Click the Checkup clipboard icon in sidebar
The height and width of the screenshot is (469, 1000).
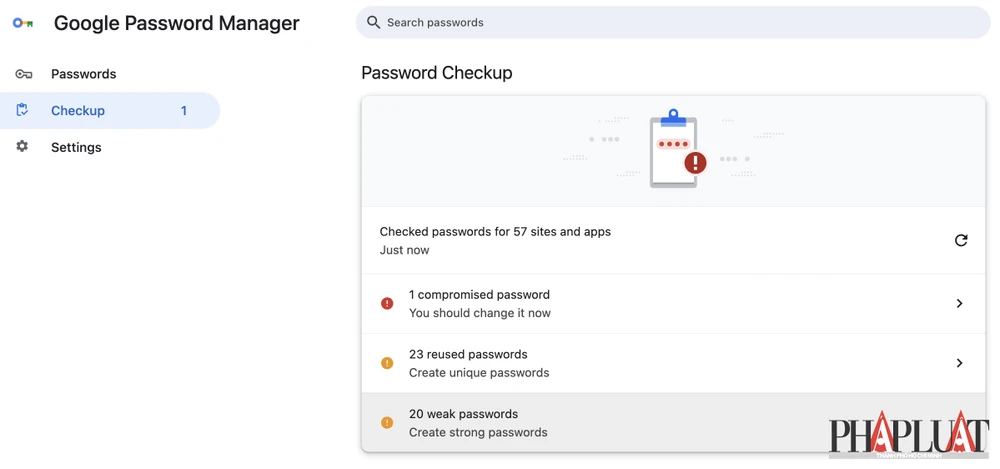23,110
